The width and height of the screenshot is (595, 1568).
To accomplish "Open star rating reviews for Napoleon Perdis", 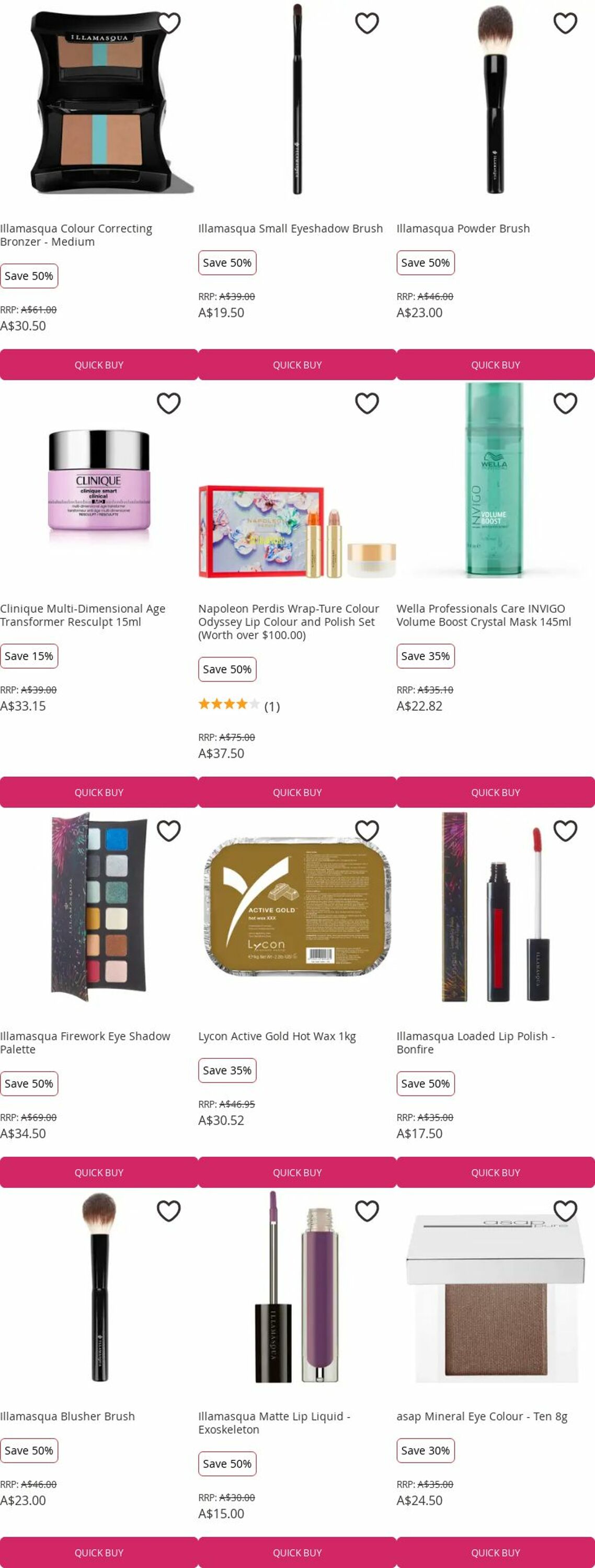I will tap(239, 706).
